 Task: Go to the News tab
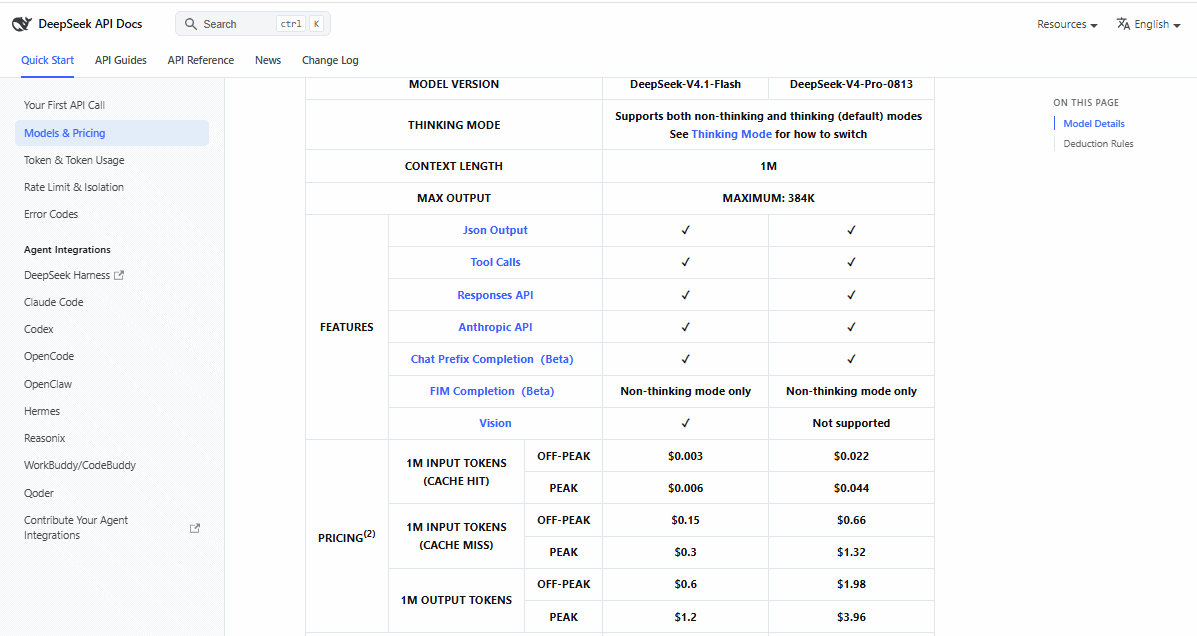coord(268,60)
